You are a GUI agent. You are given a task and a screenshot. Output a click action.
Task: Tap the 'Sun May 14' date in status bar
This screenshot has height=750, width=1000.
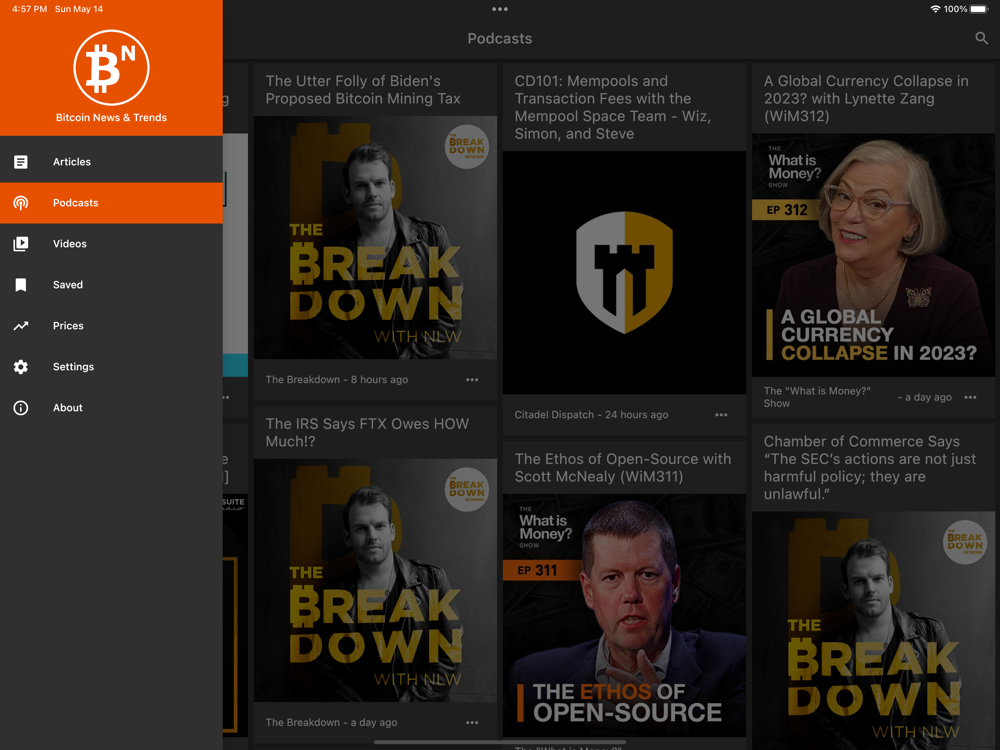pos(78,9)
